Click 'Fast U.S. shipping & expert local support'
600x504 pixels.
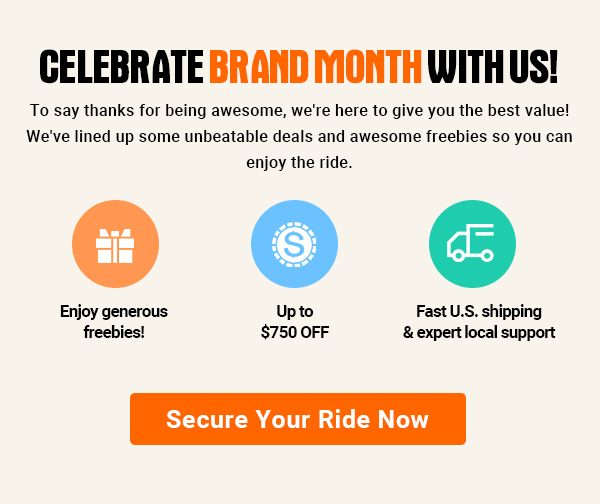pyautogui.click(x=479, y=321)
